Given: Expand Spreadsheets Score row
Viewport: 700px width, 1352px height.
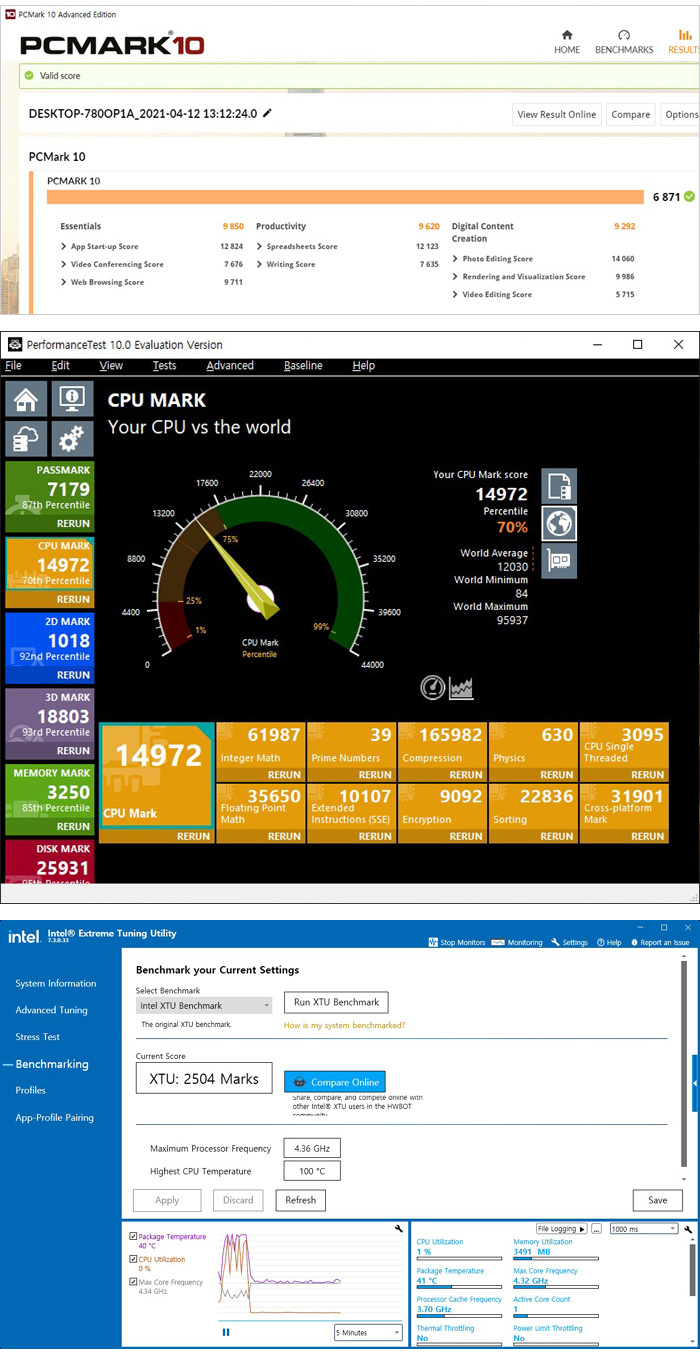Looking at the screenshot, I should (260, 246).
